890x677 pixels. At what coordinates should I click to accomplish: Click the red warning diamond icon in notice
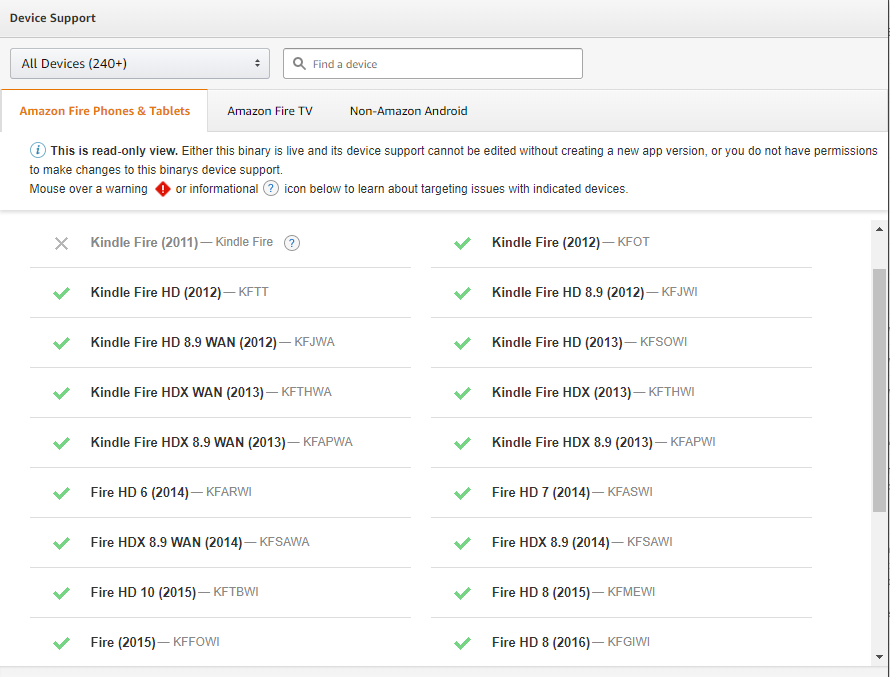pyautogui.click(x=162, y=189)
